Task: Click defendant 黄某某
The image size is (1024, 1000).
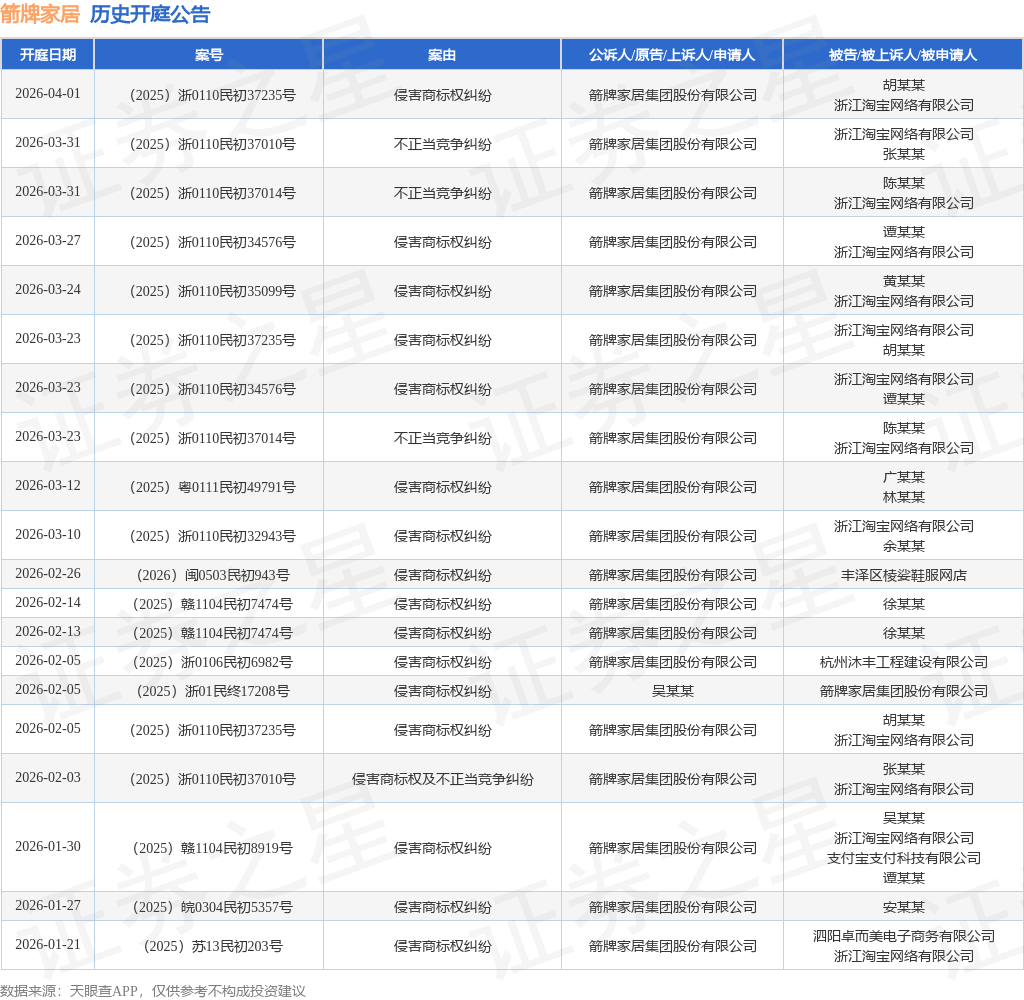Action: click(903, 282)
